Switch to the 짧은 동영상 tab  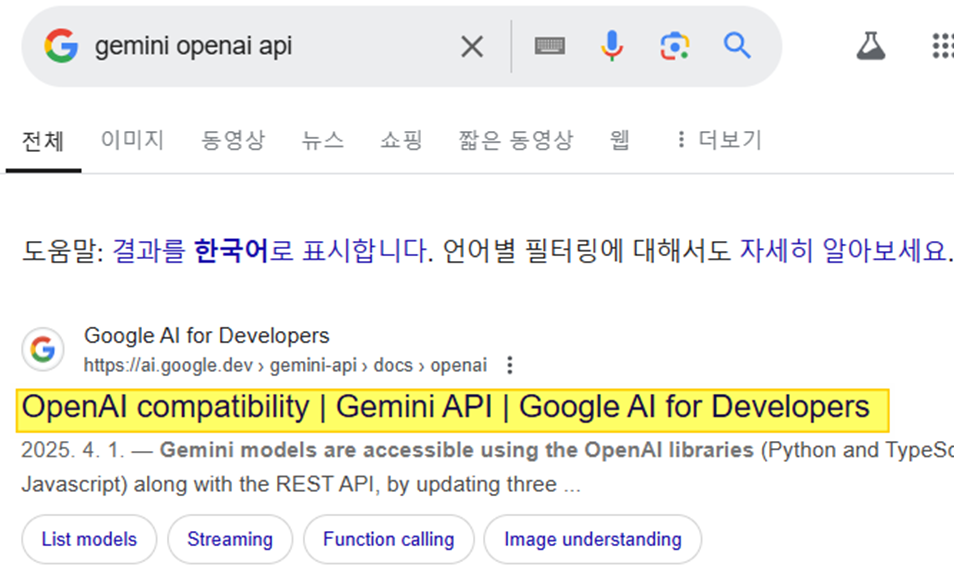tap(516, 140)
